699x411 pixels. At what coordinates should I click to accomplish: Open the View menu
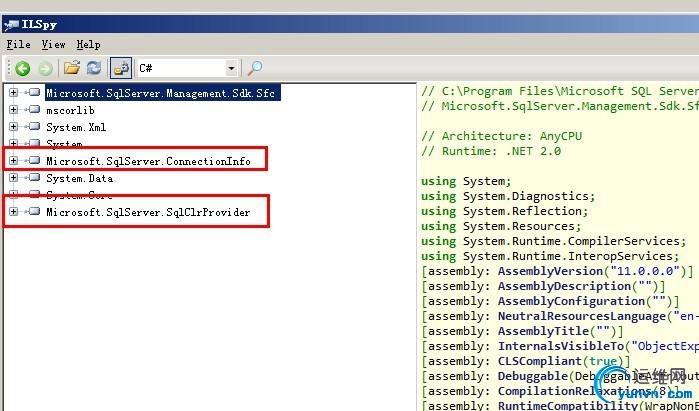(53, 45)
